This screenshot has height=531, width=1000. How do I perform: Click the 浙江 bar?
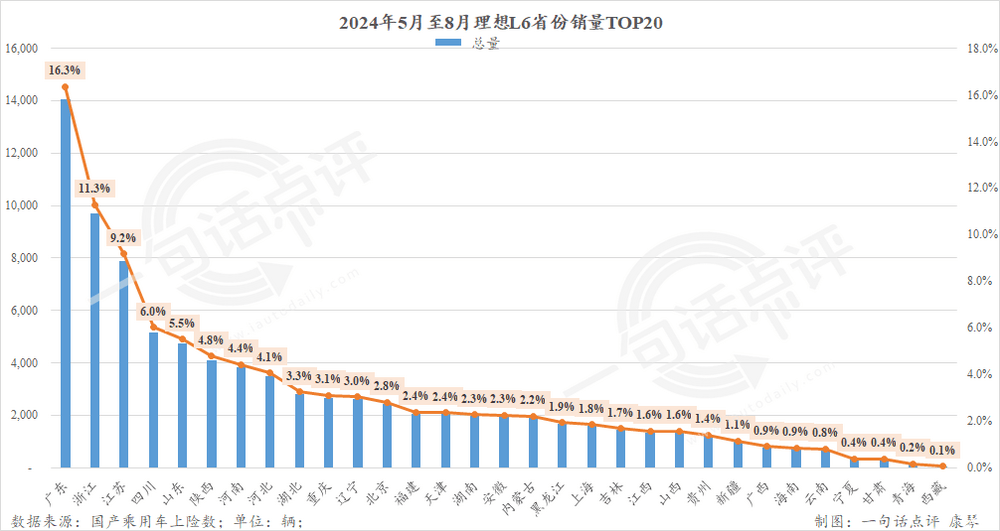[94, 341]
